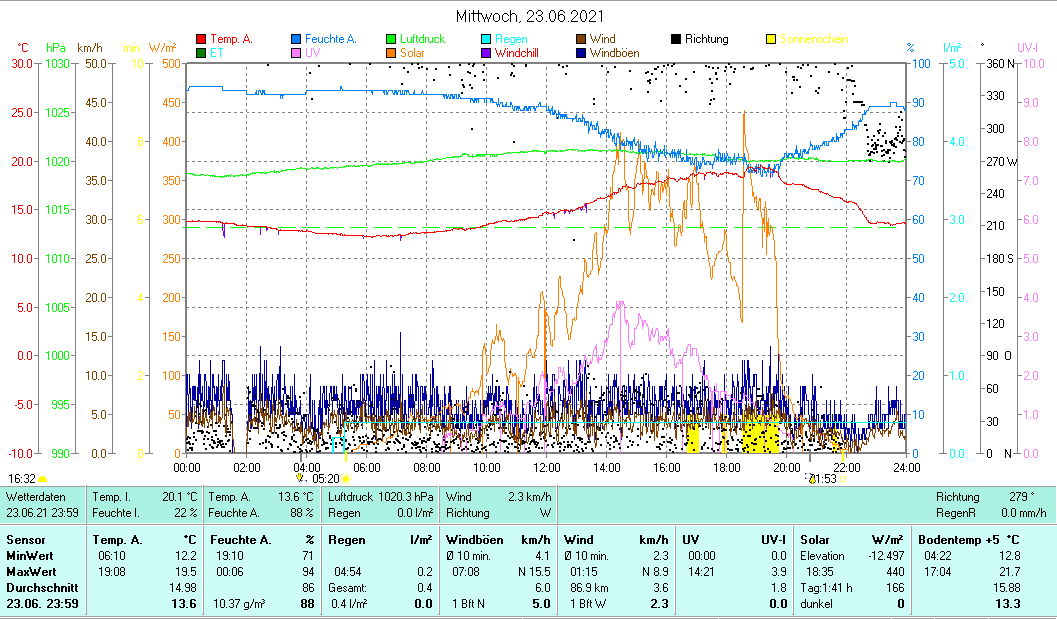The height and width of the screenshot is (619, 1057).
Task: Click the yellow marker beside 16:32
Action: coord(42,479)
